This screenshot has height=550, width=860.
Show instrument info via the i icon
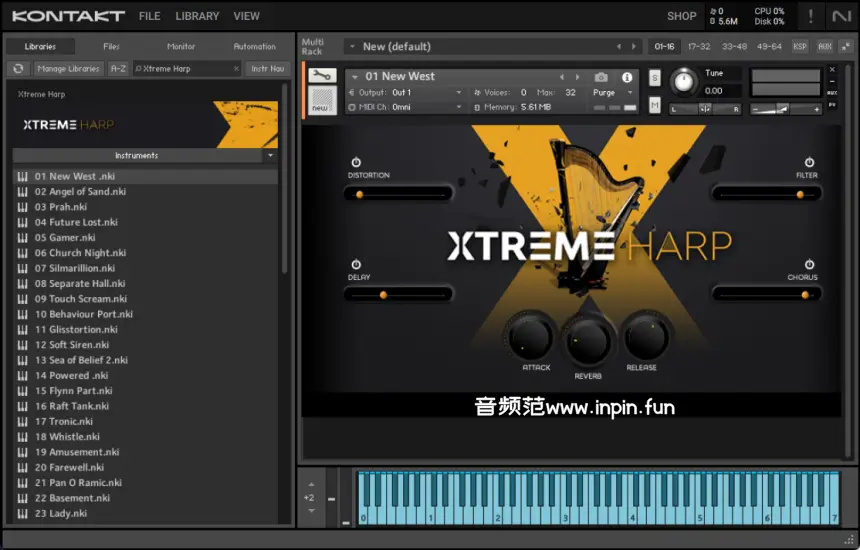click(x=627, y=77)
